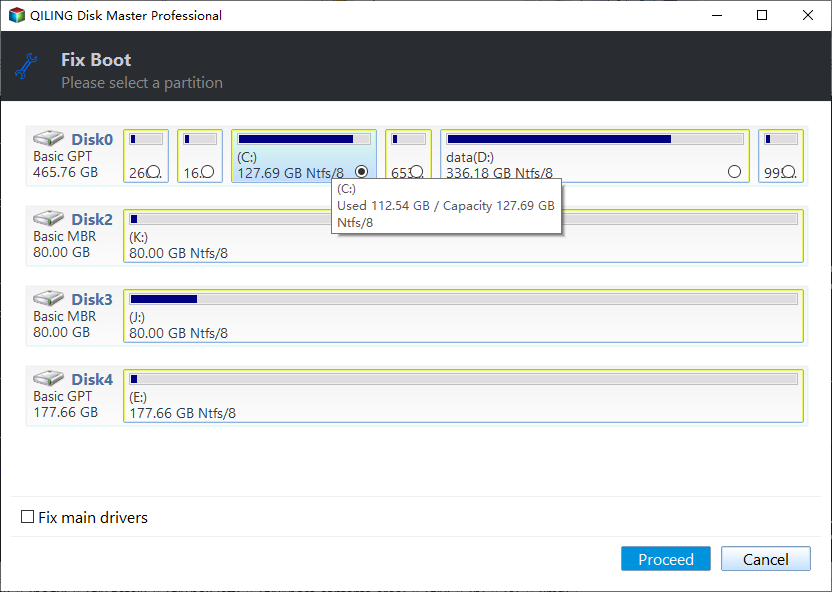Click the 465.76 GB size text
This screenshot has height=592, width=832.
pyautogui.click(x=65, y=172)
